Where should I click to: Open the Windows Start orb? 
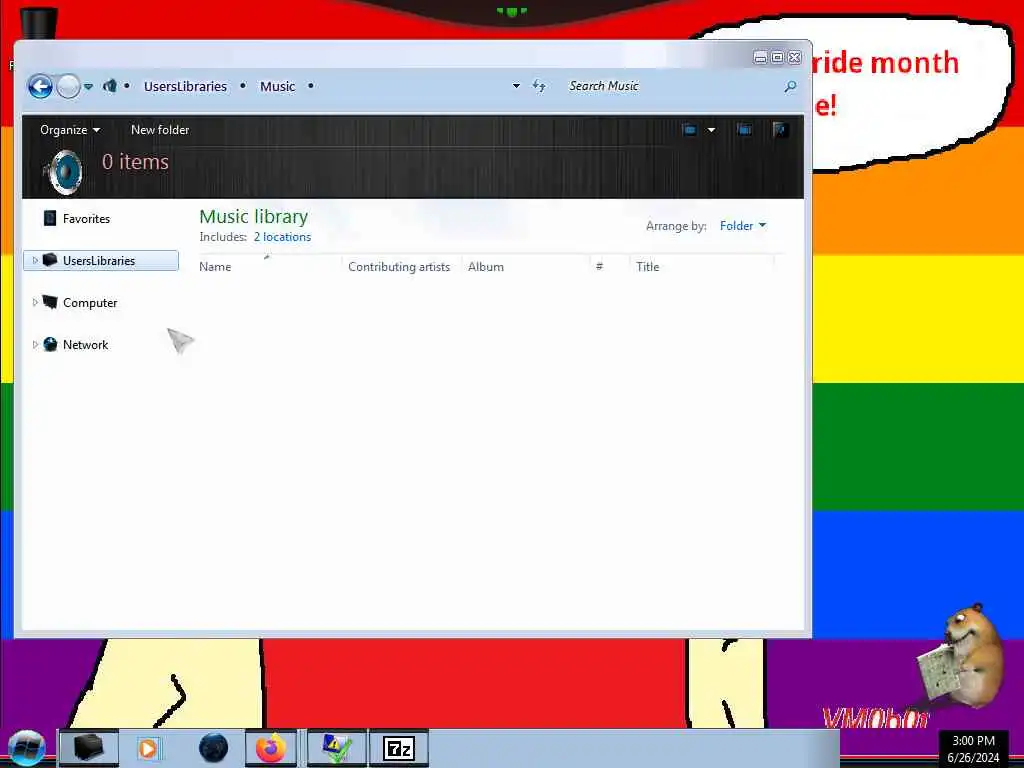(27, 748)
